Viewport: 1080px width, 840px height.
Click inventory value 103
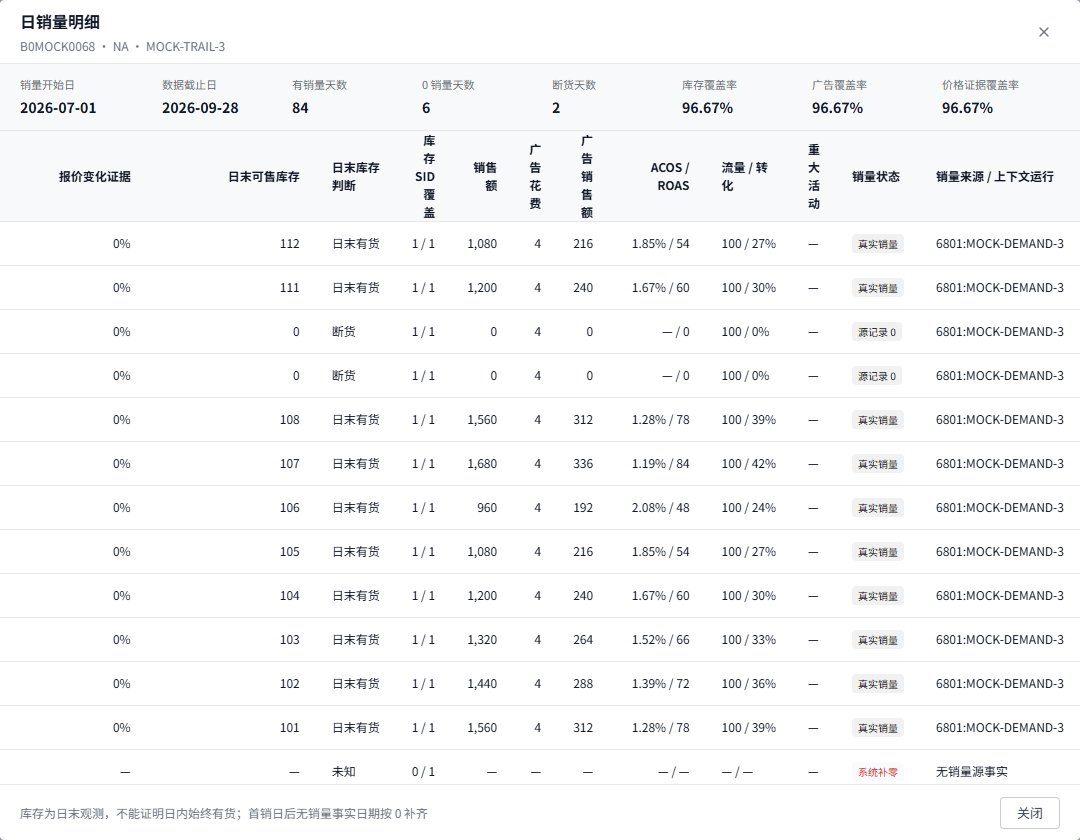click(289, 640)
